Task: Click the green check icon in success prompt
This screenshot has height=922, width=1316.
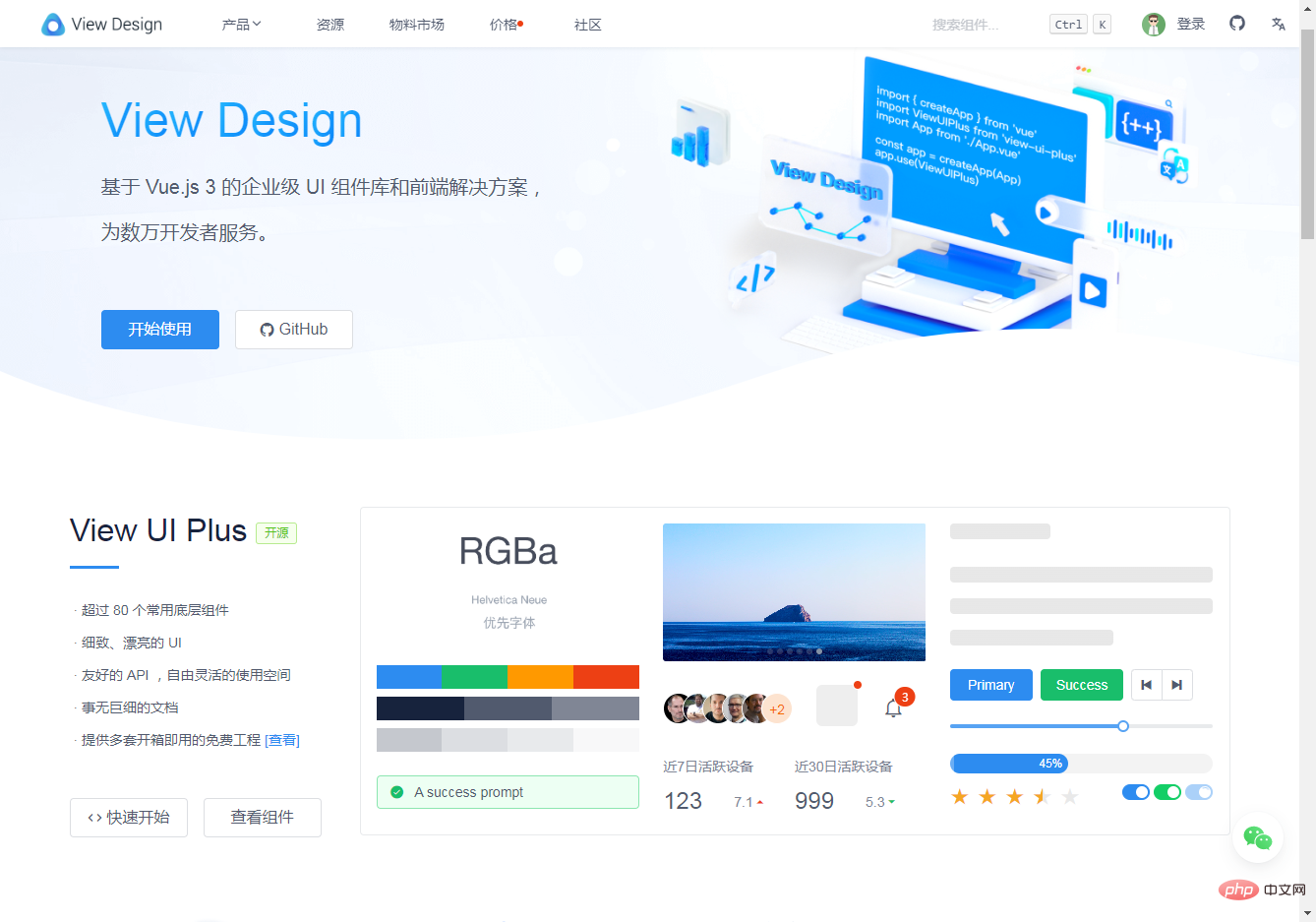Action: click(397, 792)
